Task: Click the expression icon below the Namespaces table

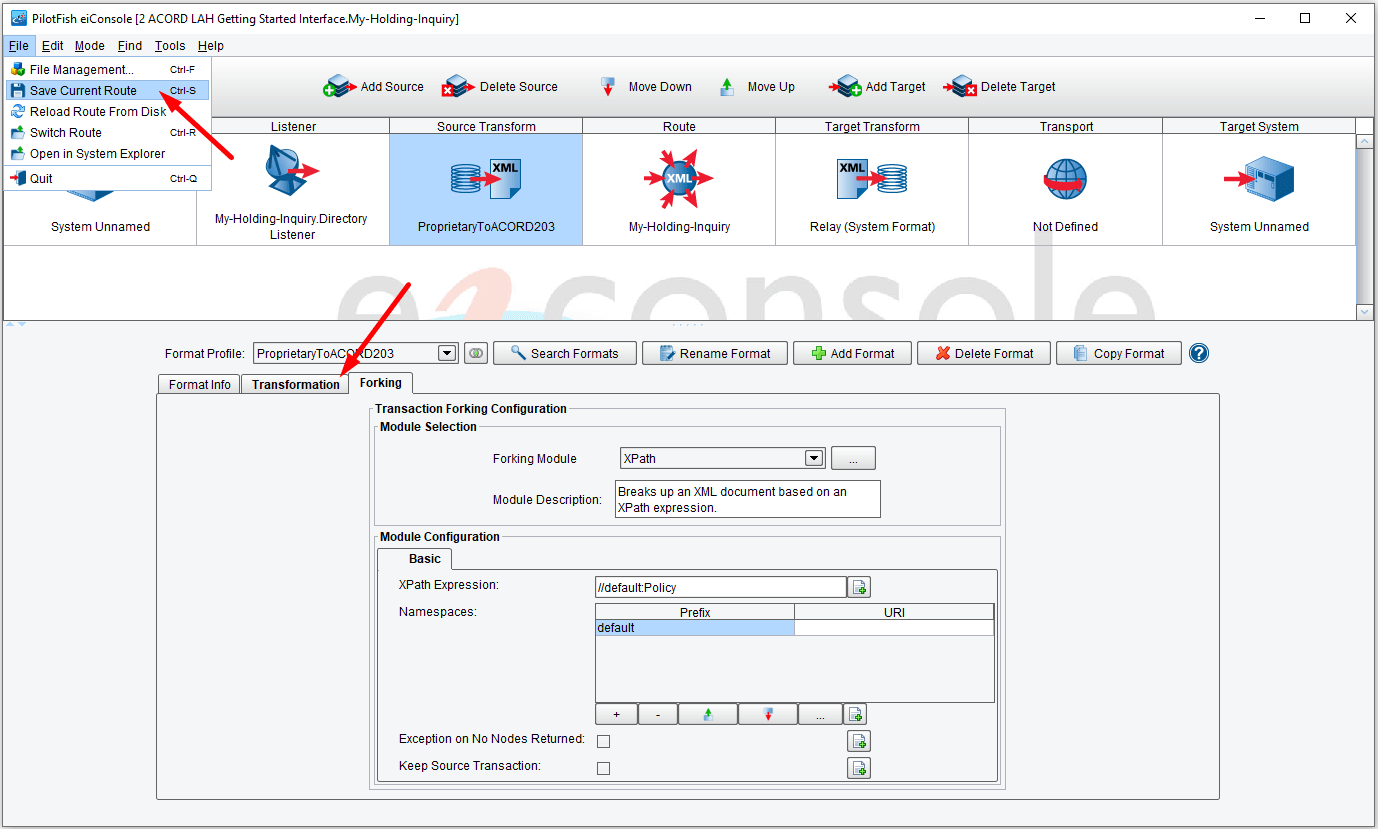Action: [x=855, y=714]
